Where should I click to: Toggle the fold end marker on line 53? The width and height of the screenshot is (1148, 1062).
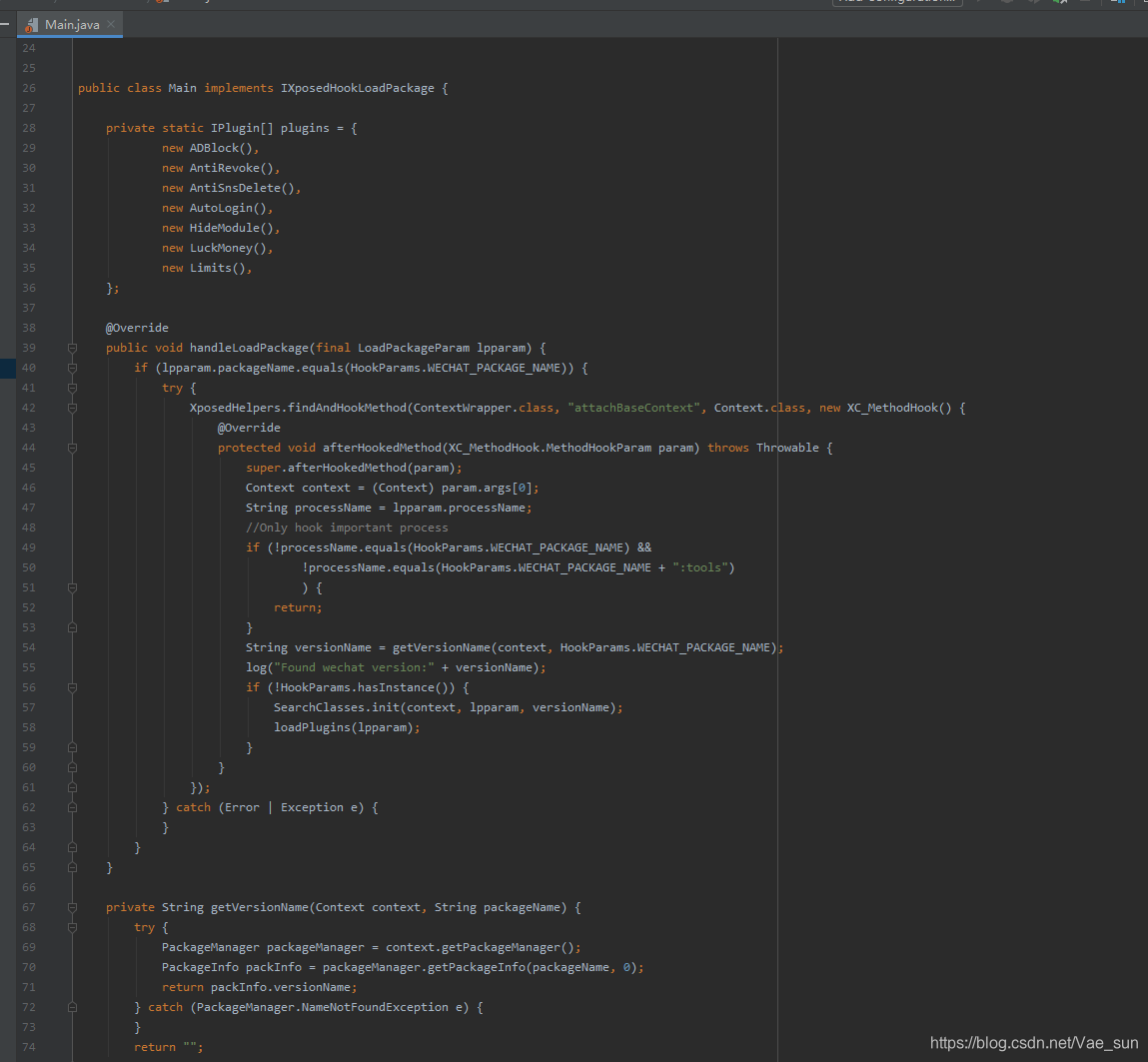pyautogui.click(x=73, y=627)
